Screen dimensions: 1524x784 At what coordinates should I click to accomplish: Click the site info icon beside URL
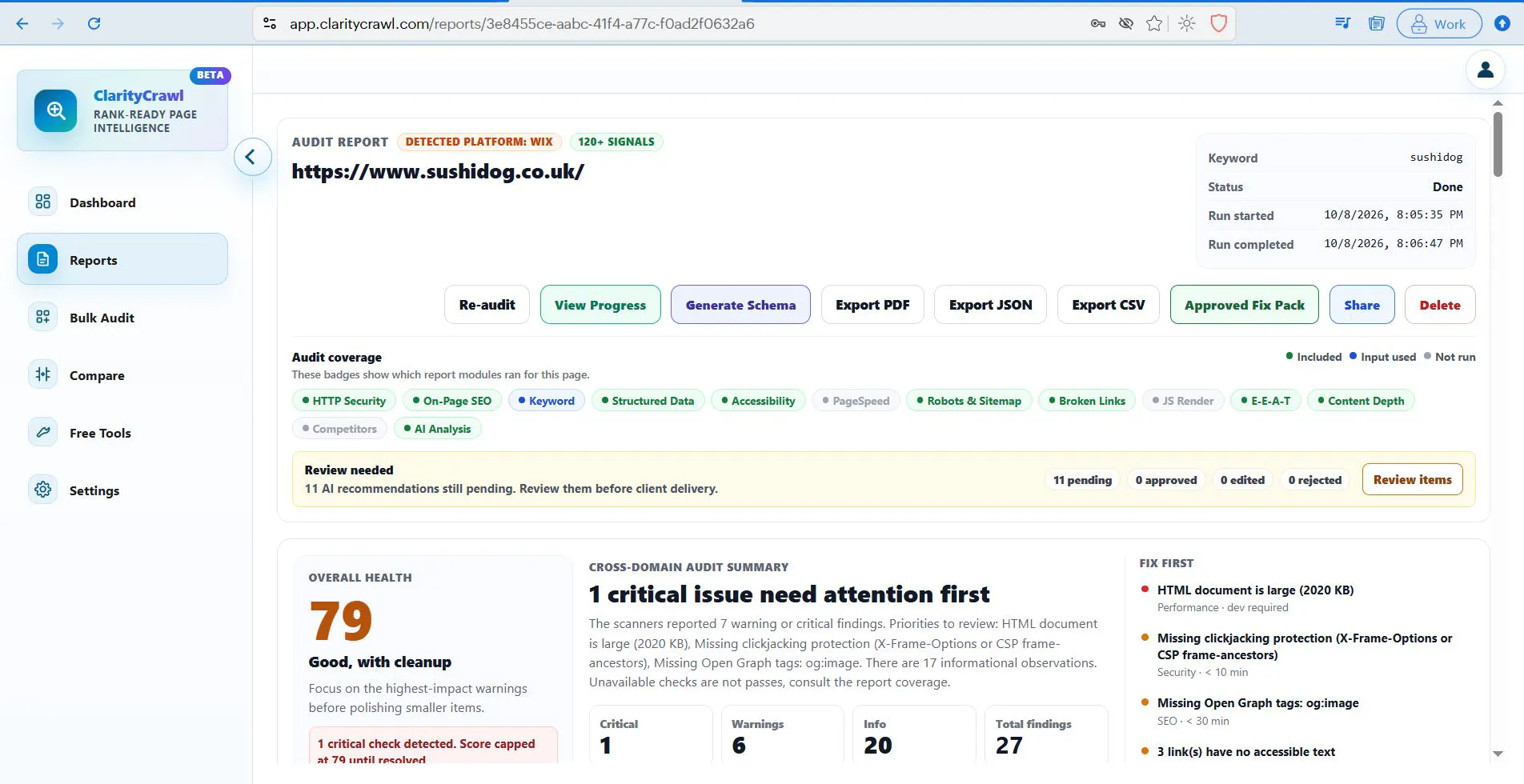pyautogui.click(x=270, y=24)
